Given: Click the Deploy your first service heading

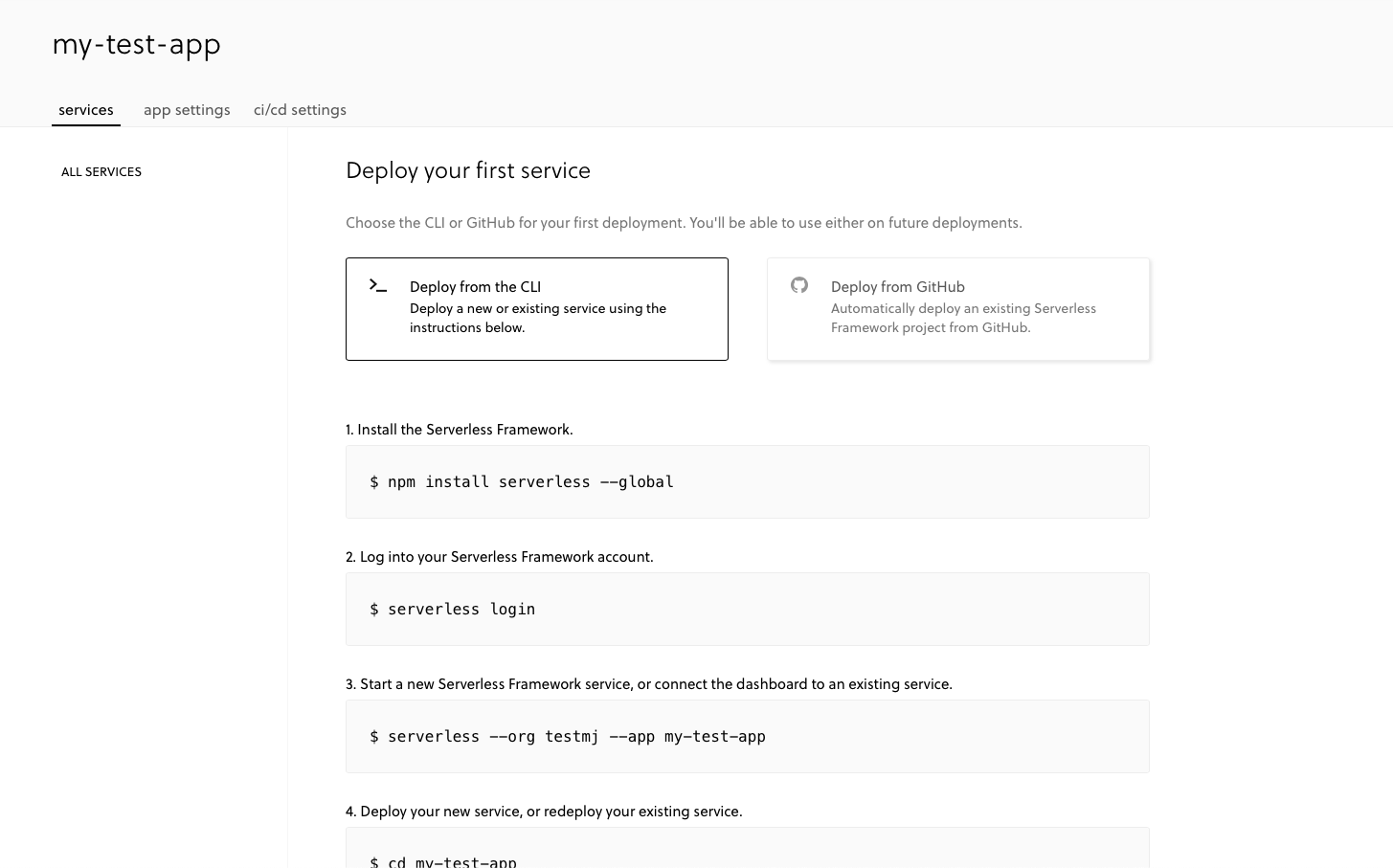Looking at the screenshot, I should pyautogui.click(x=468, y=170).
